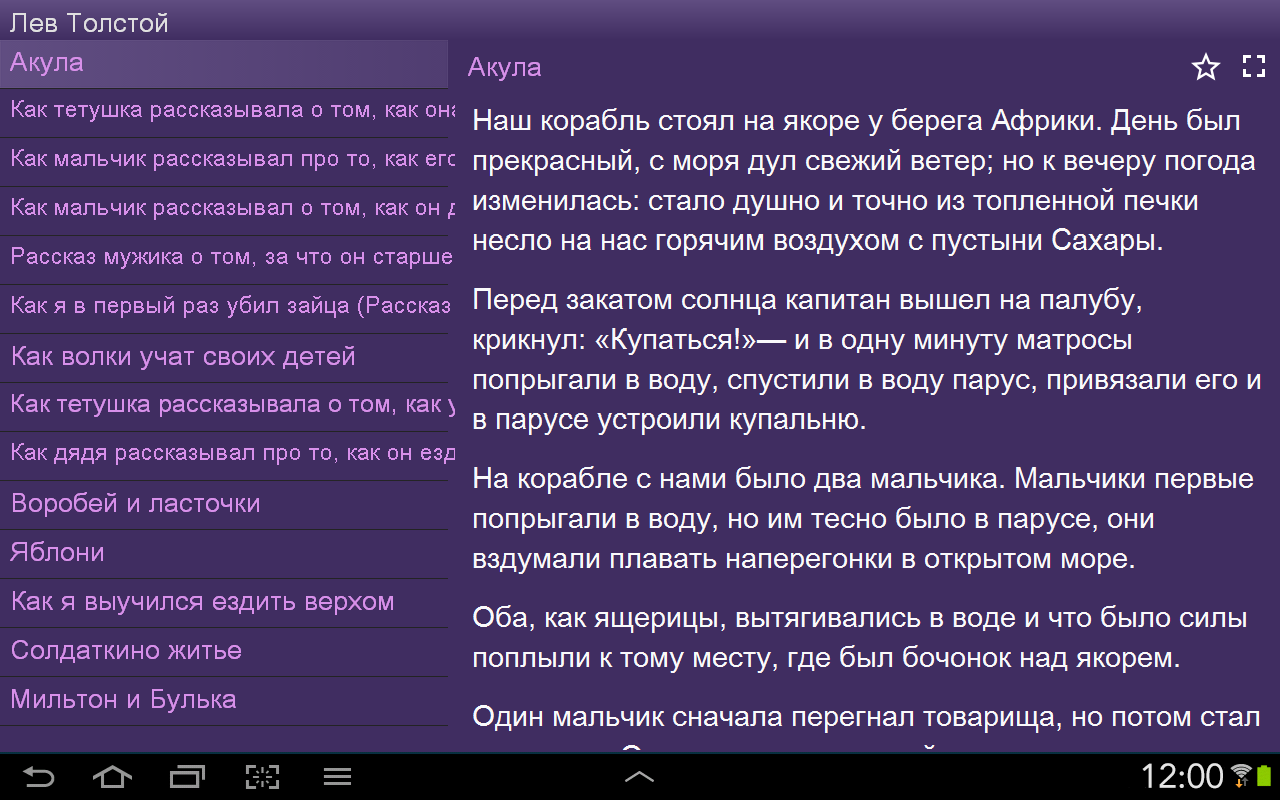Tap the Лев Толстой title at the top
Image resolution: width=1280 pixels, height=800 pixels.
coord(89,23)
